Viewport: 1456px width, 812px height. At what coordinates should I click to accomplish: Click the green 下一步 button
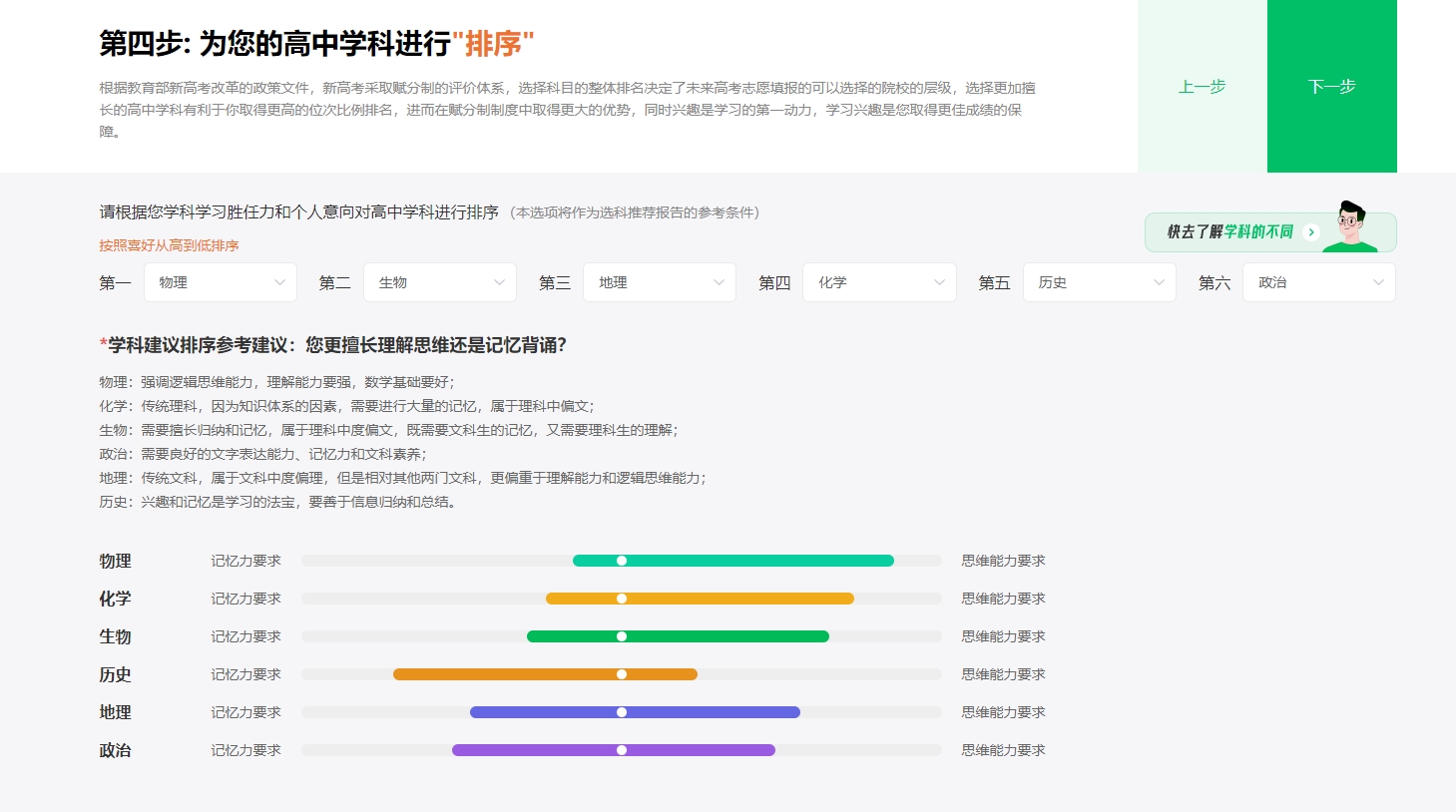click(x=1331, y=87)
